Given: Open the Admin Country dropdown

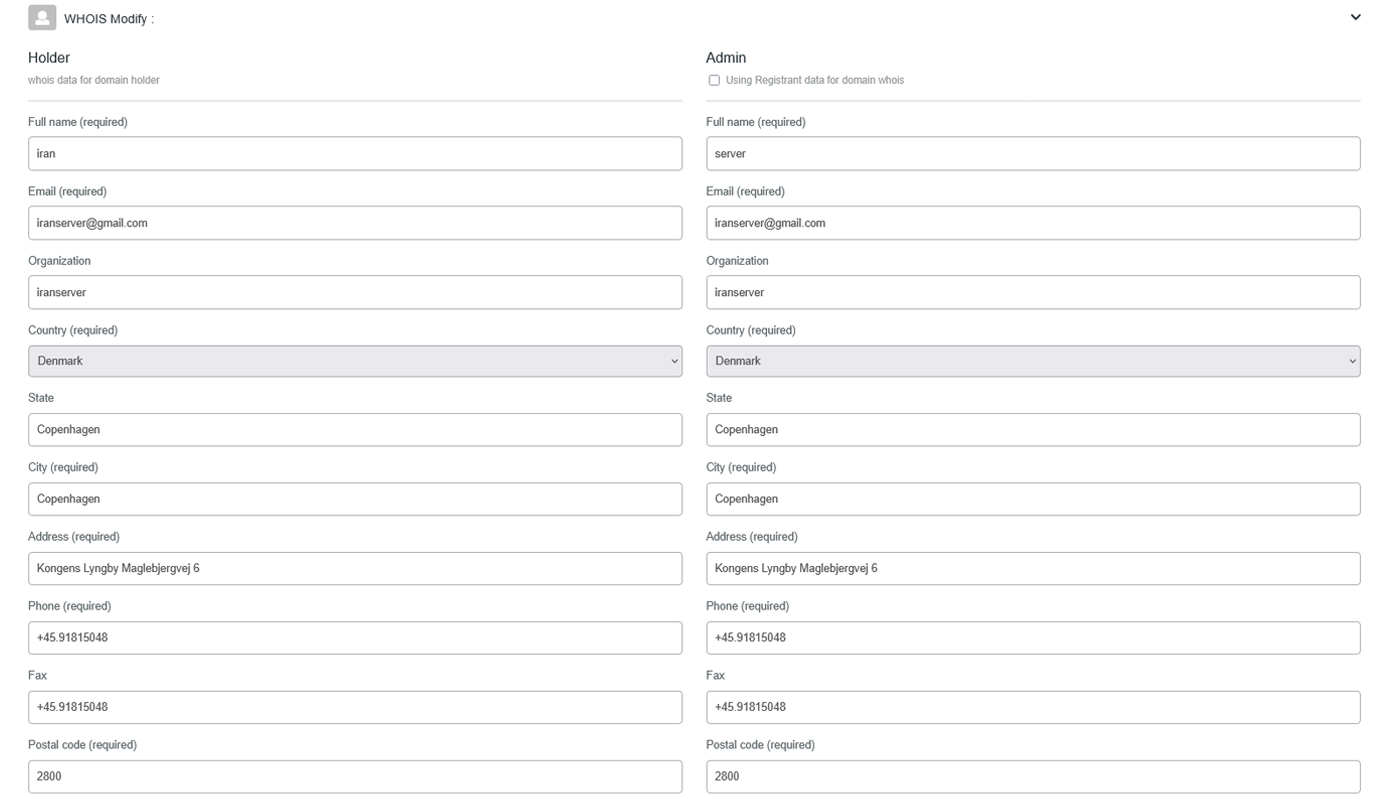Looking at the screenshot, I should [1033, 361].
